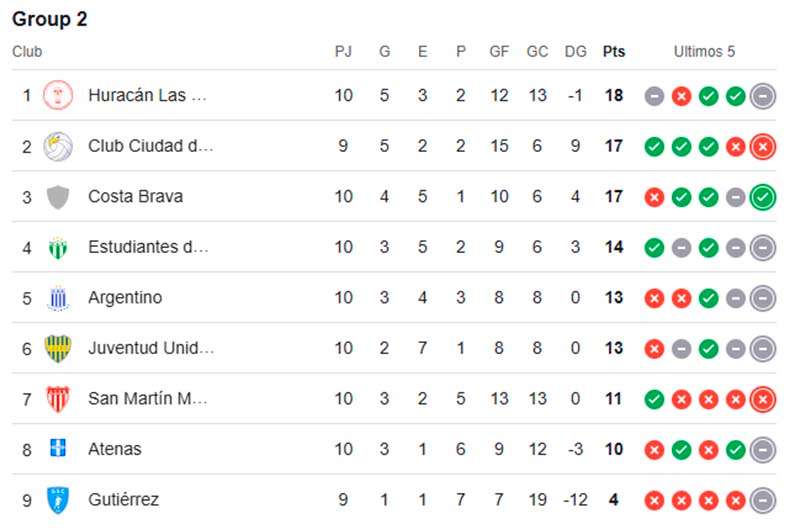Image resolution: width=800 pixels, height=530 pixels.
Task: Click the DG column header
Action: 576,52
